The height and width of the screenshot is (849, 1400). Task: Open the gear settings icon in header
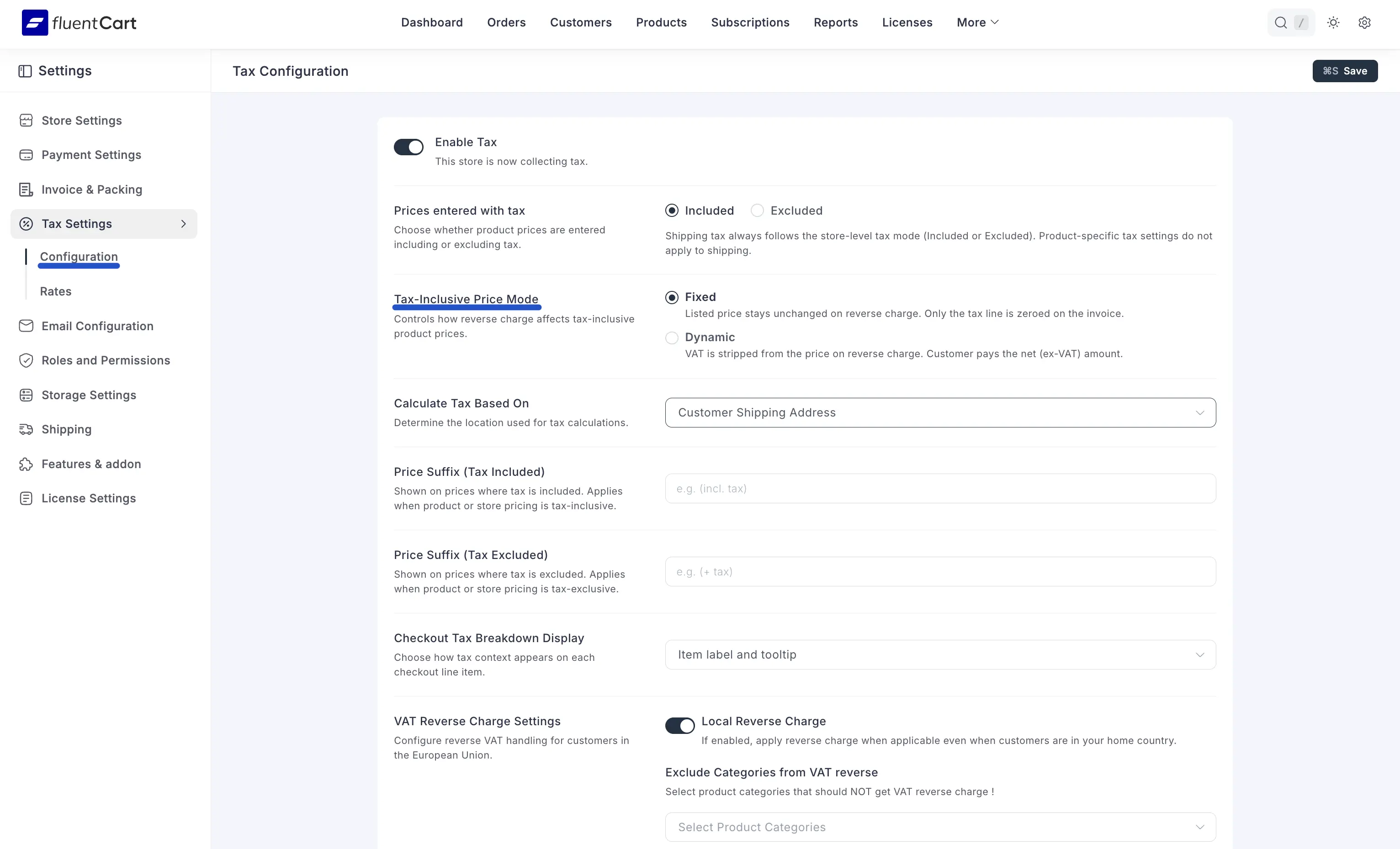tap(1364, 23)
